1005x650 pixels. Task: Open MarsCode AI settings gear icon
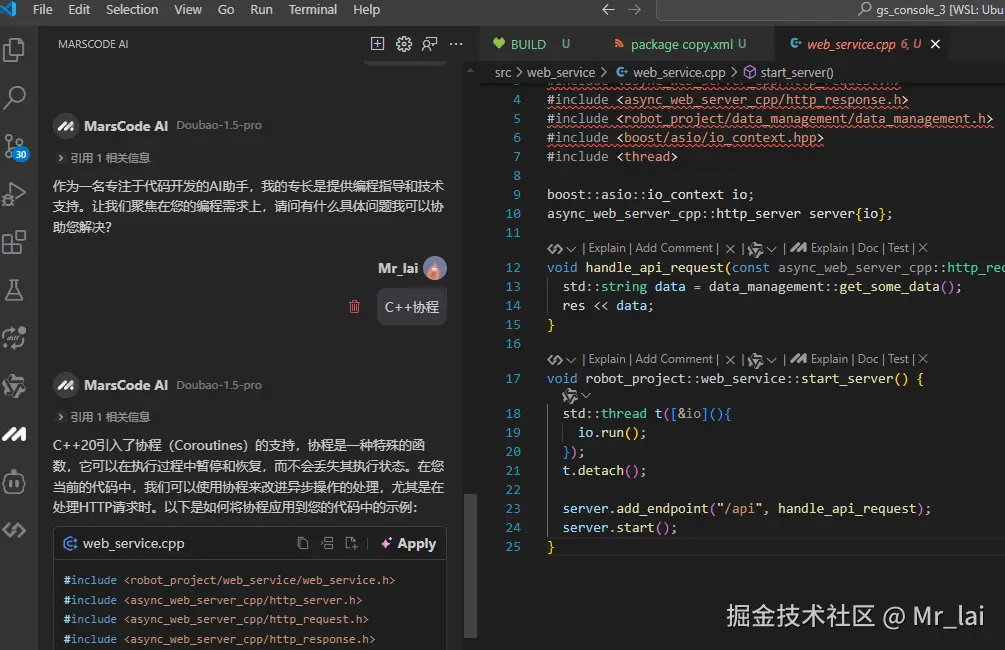click(x=402, y=43)
